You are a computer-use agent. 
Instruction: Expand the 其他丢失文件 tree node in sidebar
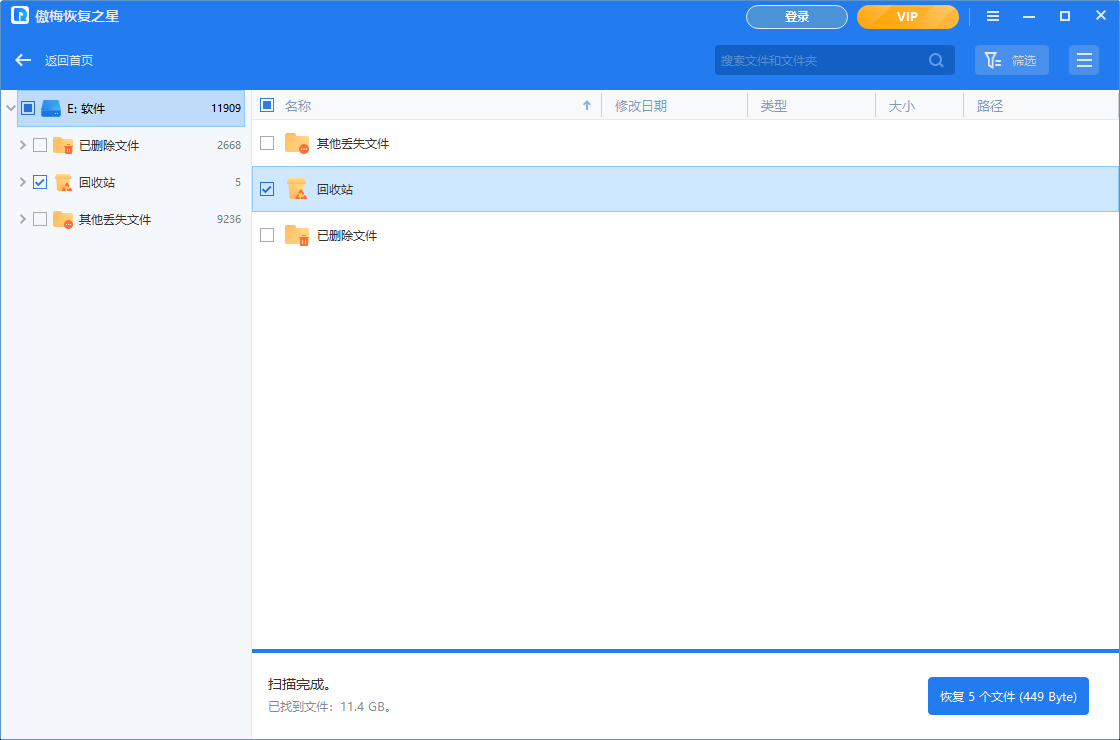23,219
